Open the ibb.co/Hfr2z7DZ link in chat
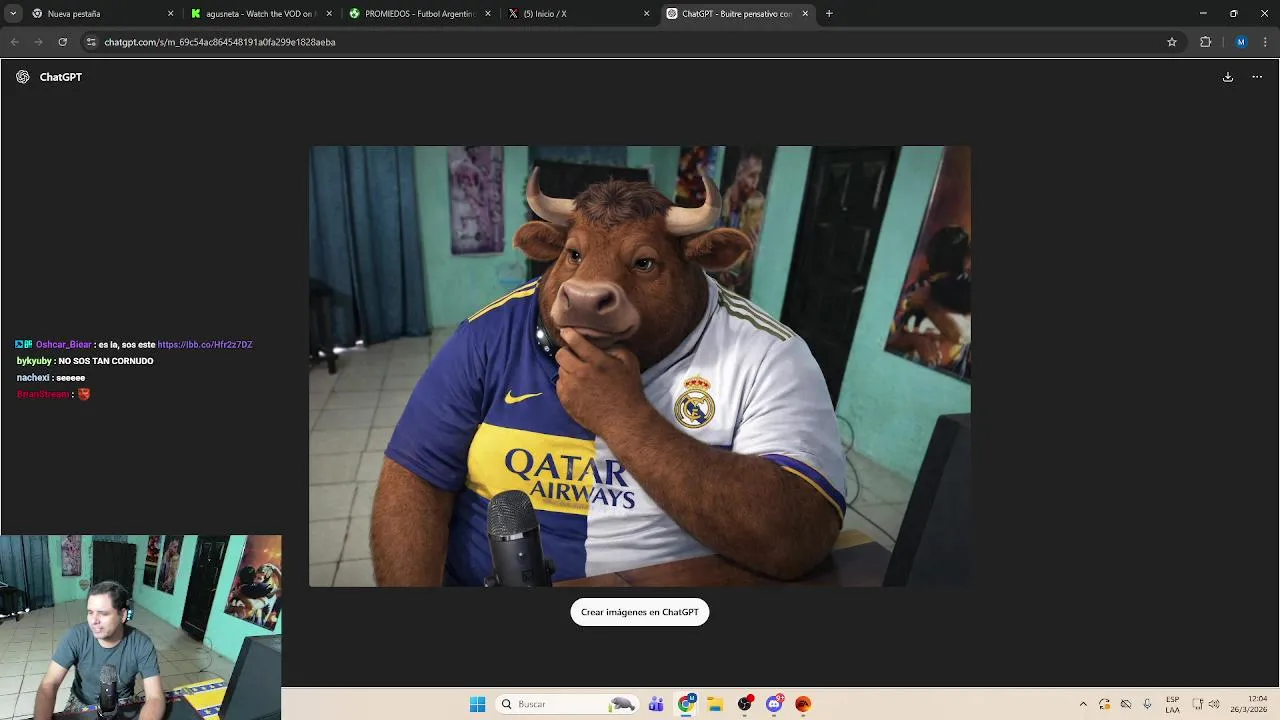Viewport: 1280px width, 720px height. pos(205,344)
